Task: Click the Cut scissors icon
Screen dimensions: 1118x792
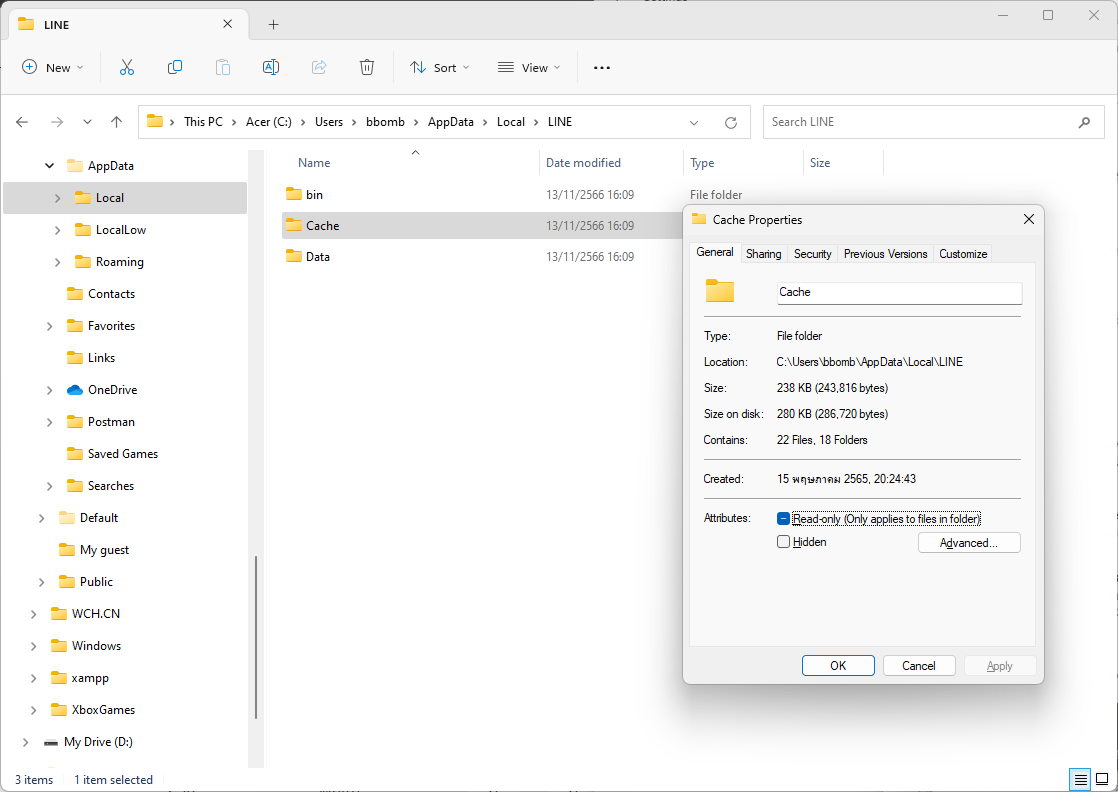Action: point(127,67)
